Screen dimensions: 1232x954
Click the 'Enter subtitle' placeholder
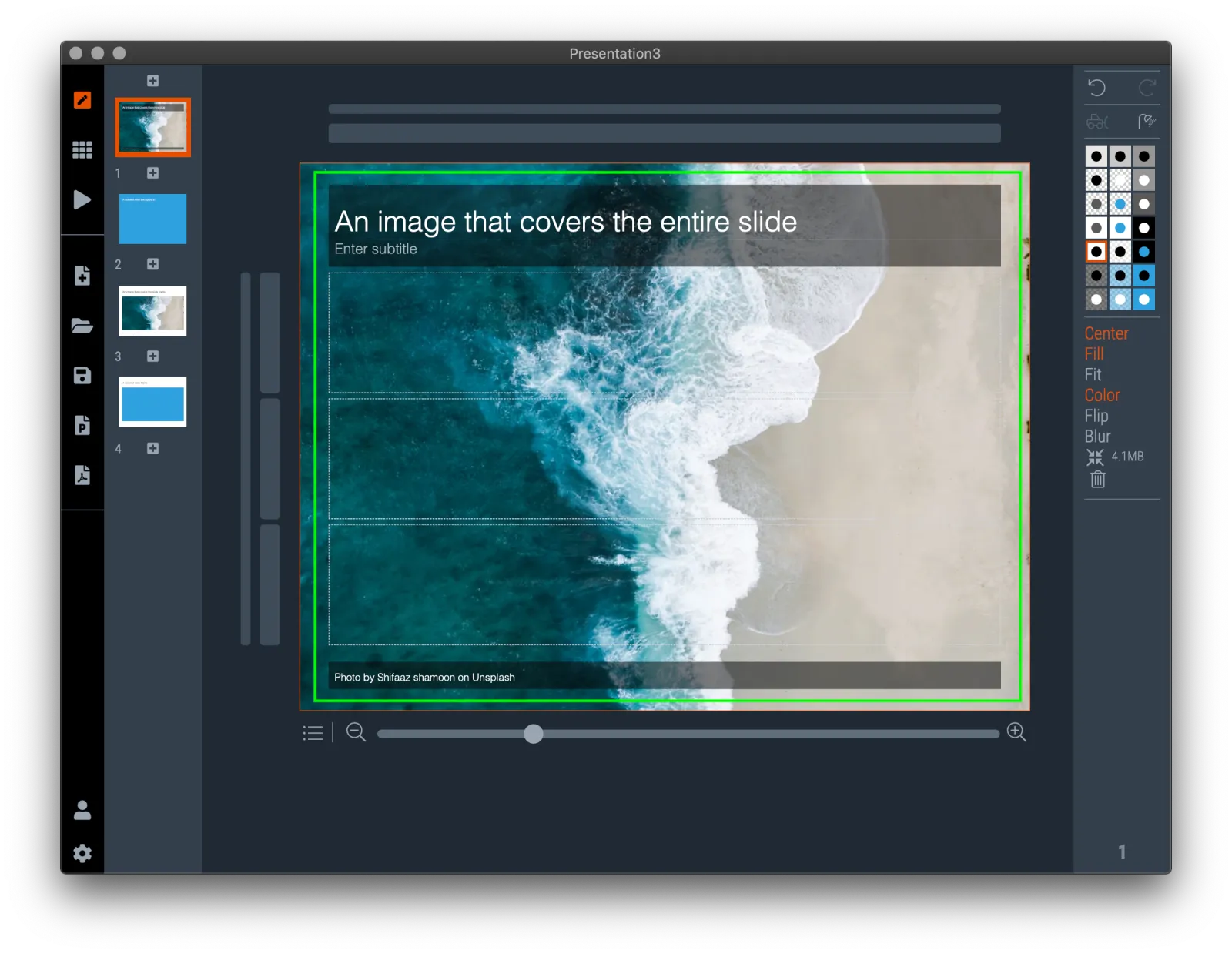point(376,249)
